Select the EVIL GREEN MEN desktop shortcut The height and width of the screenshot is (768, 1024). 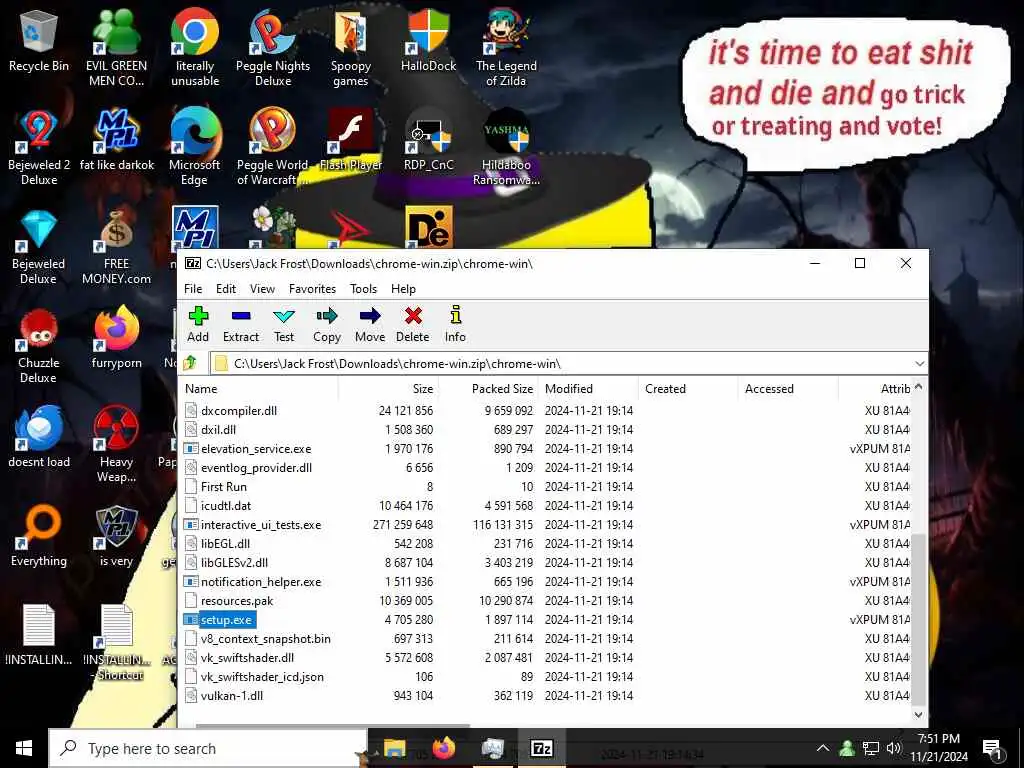(116, 48)
